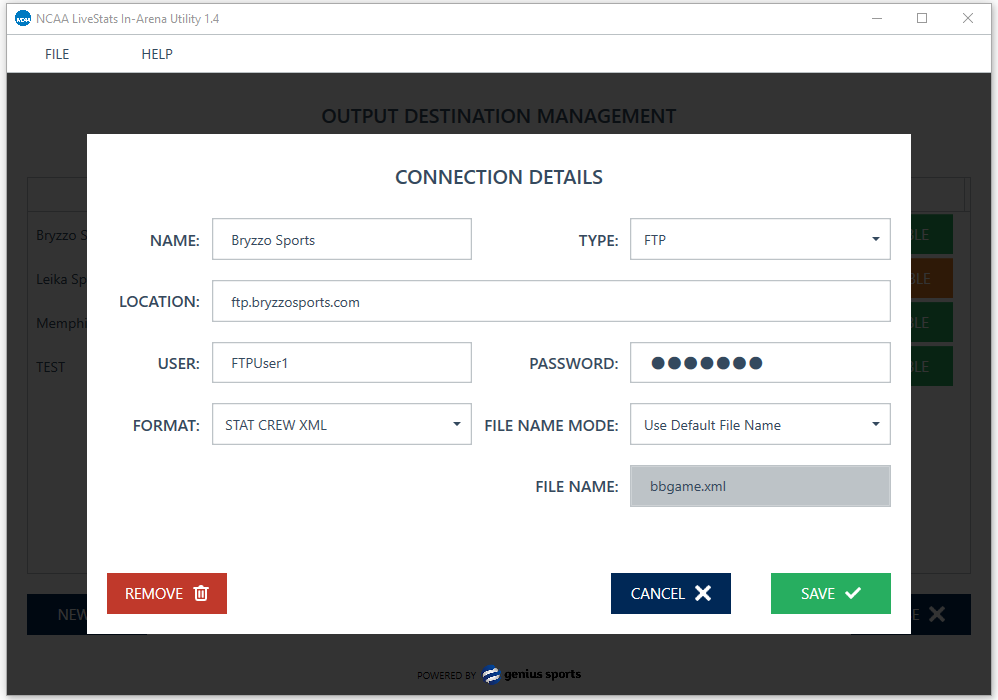Expand the FORMAT dropdown showing STAT CREW XML
The image size is (998, 700).
[x=341, y=425]
